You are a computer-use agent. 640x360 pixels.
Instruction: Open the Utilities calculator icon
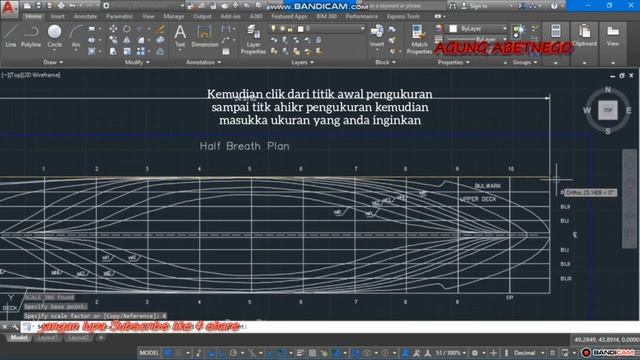coord(556,31)
